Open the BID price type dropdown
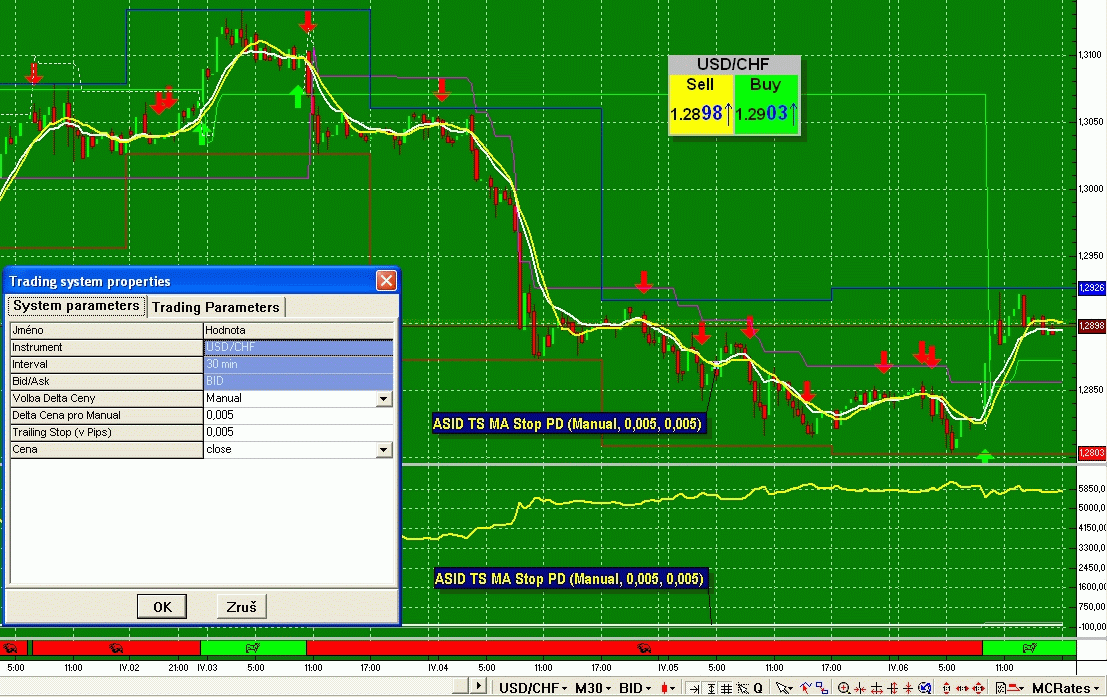The image size is (1107, 697). pyautogui.click(x=635, y=688)
